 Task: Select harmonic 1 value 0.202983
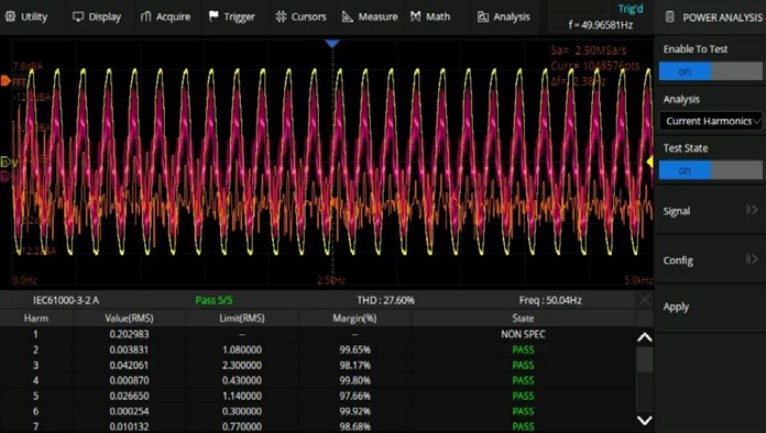pos(129,334)
